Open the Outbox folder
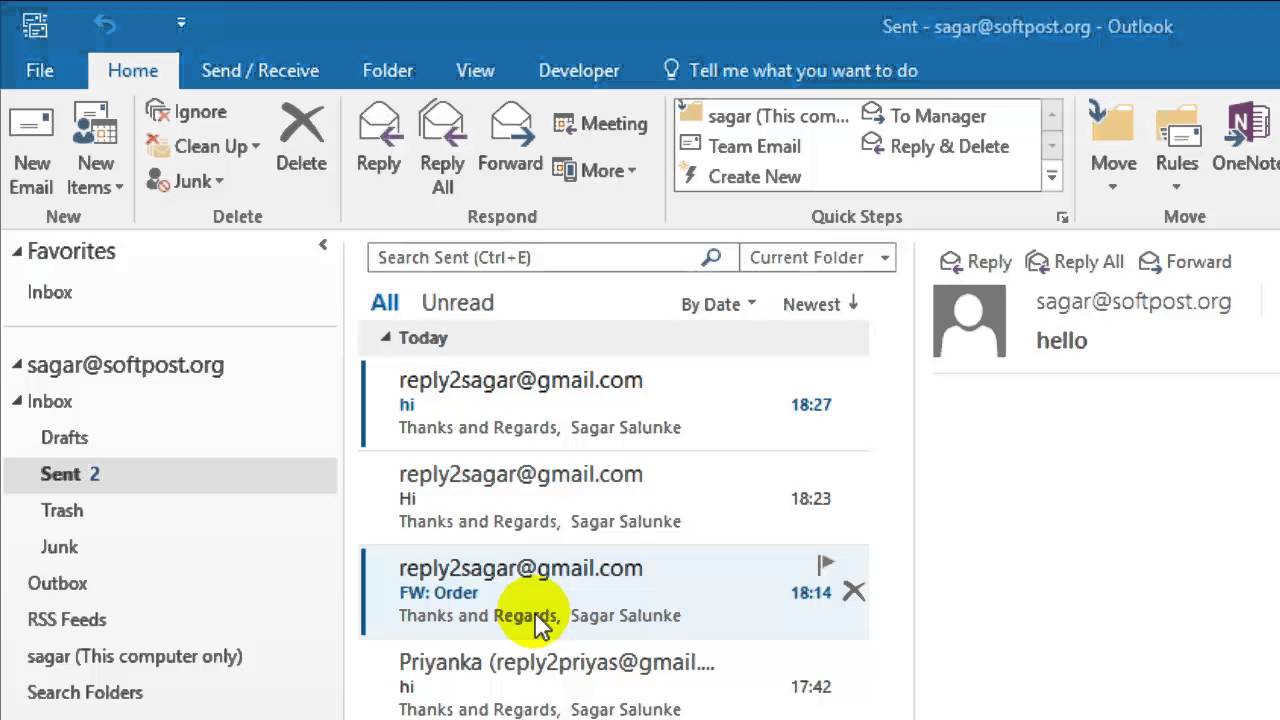The height and width of the screenshot is (720, 1280). (57, 583)
